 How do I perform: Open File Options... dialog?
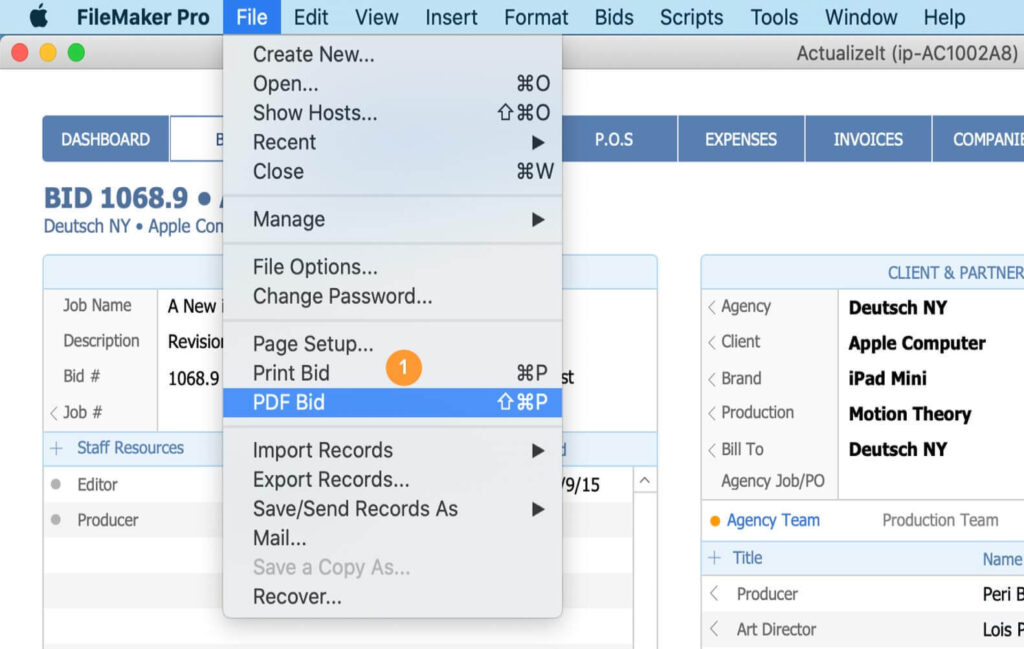(x=392, y=267)
